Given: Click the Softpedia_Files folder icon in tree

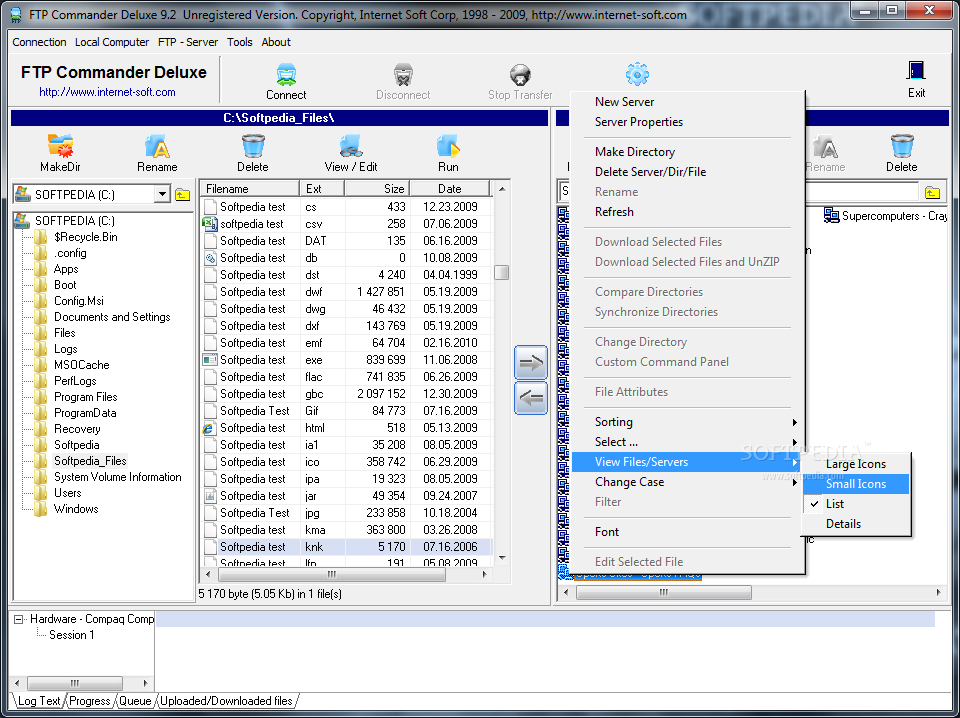Looking at the screenshot, I should [x=41, y=461].
